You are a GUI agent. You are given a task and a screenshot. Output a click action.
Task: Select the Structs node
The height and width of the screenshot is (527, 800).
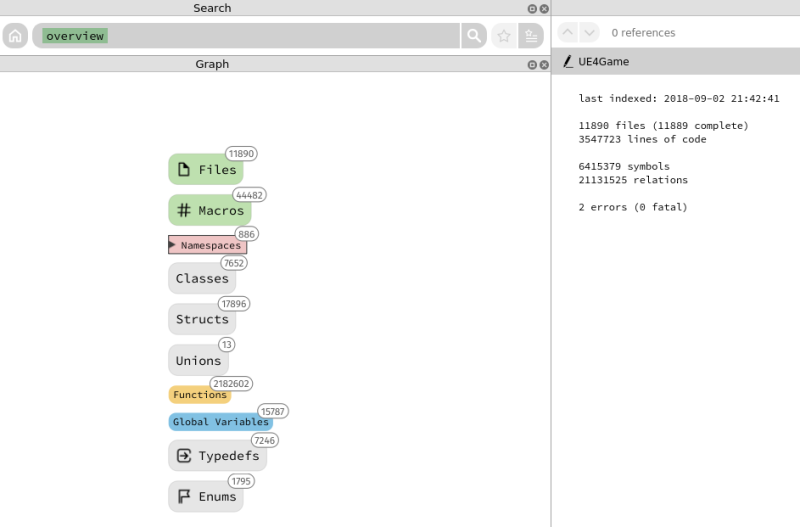(x=202, y=320)
